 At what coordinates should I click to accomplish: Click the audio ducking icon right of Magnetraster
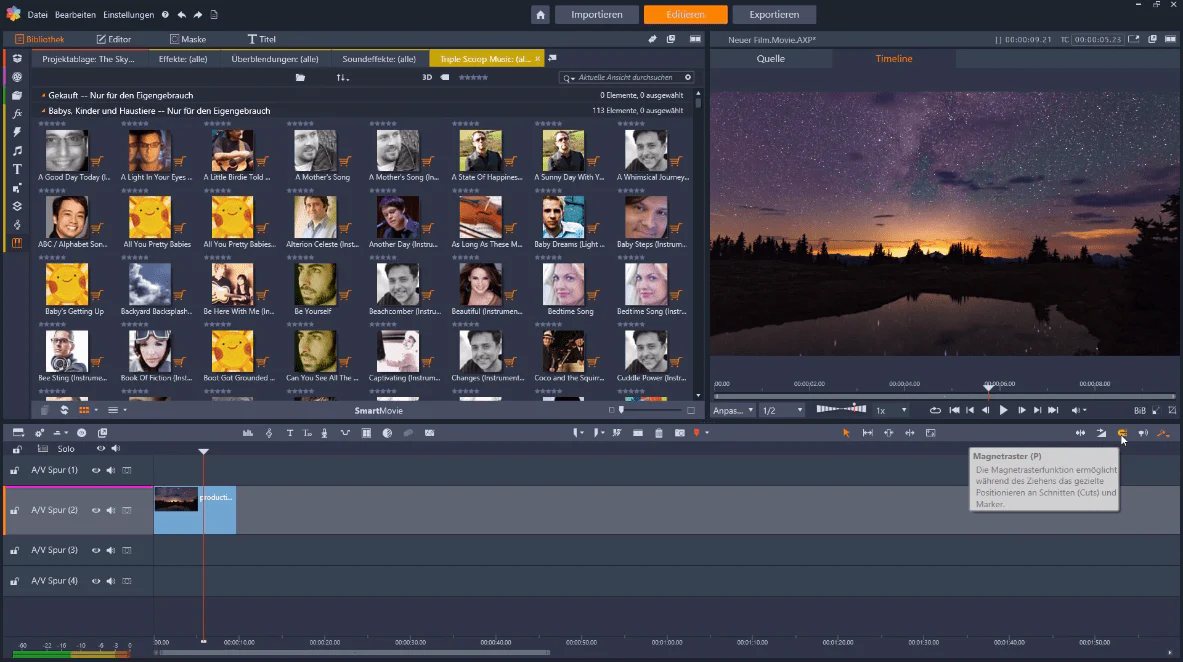click(x=1143, y=433)
